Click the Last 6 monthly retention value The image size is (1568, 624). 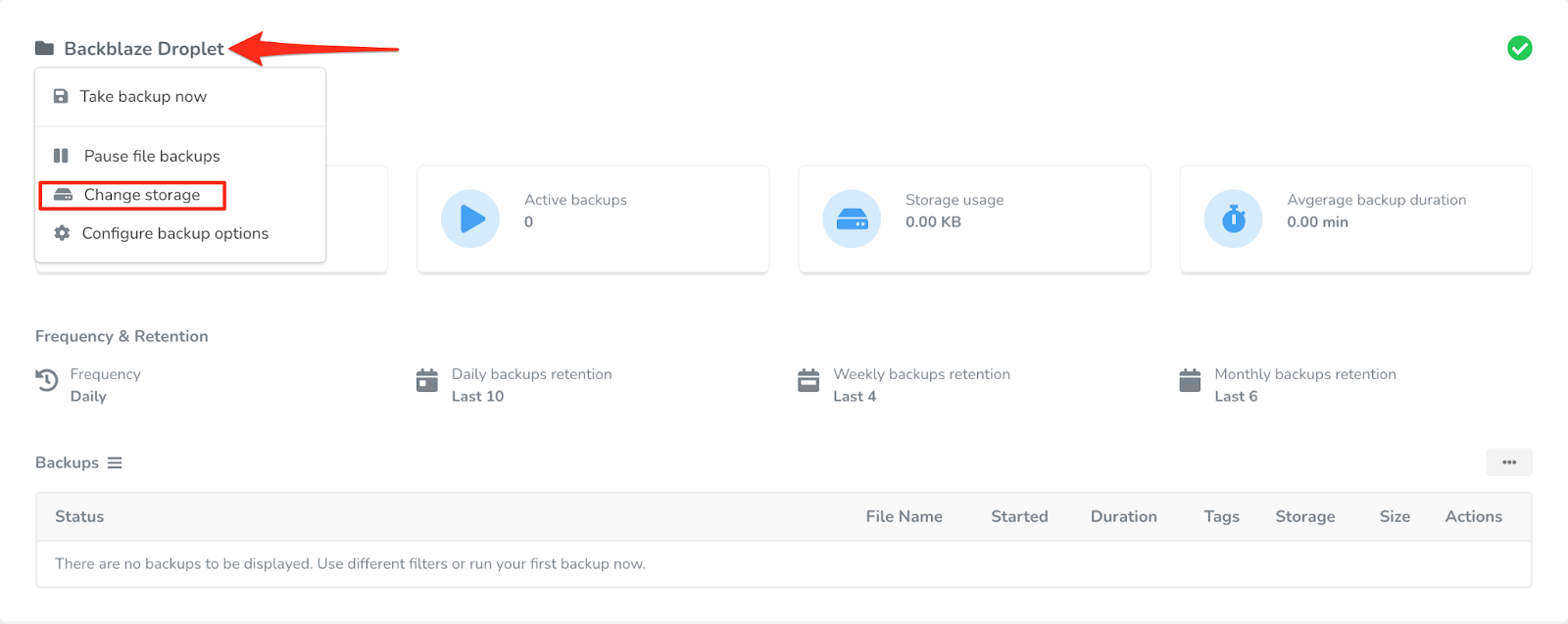(x=1236, y=396)
